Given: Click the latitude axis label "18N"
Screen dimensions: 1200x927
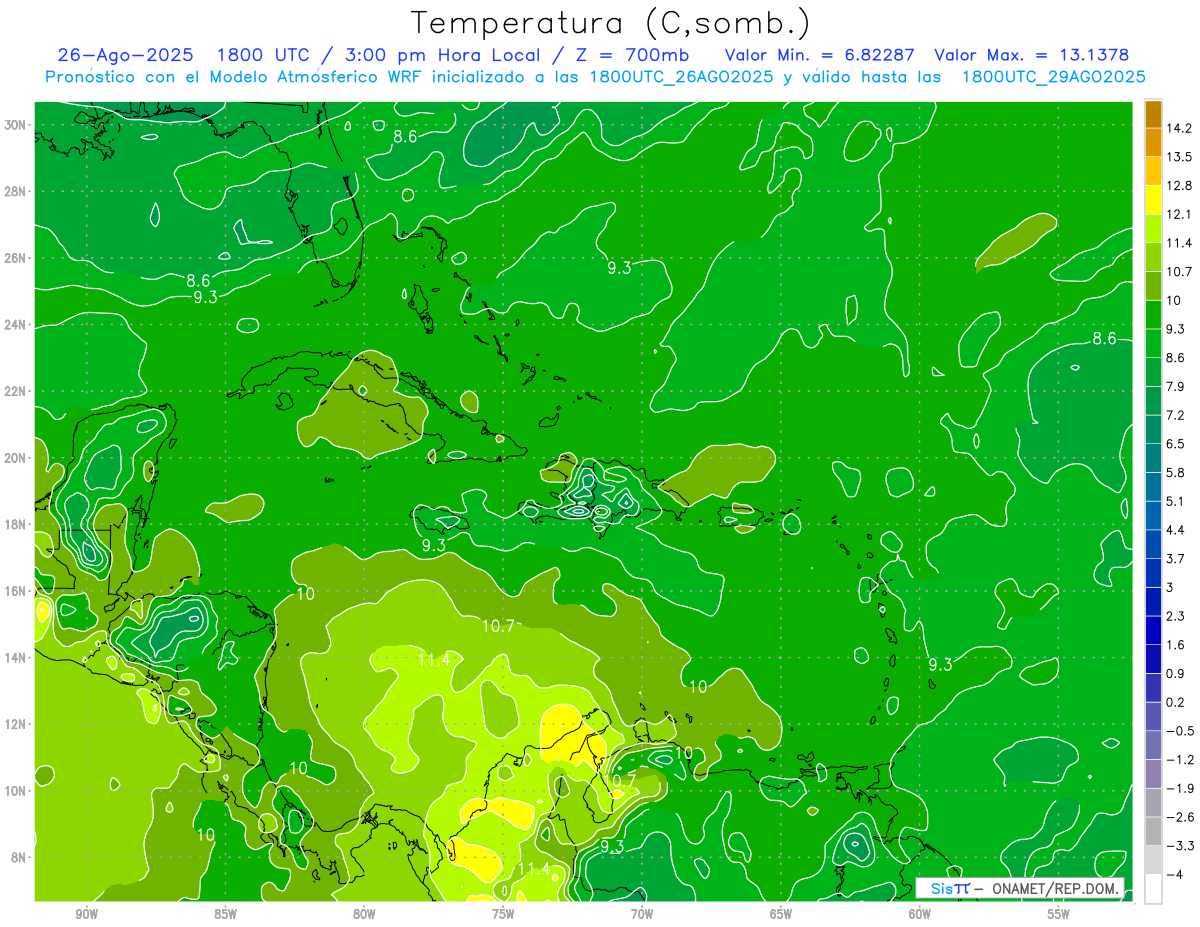Looking at the screenshot, I should [16, 524].
